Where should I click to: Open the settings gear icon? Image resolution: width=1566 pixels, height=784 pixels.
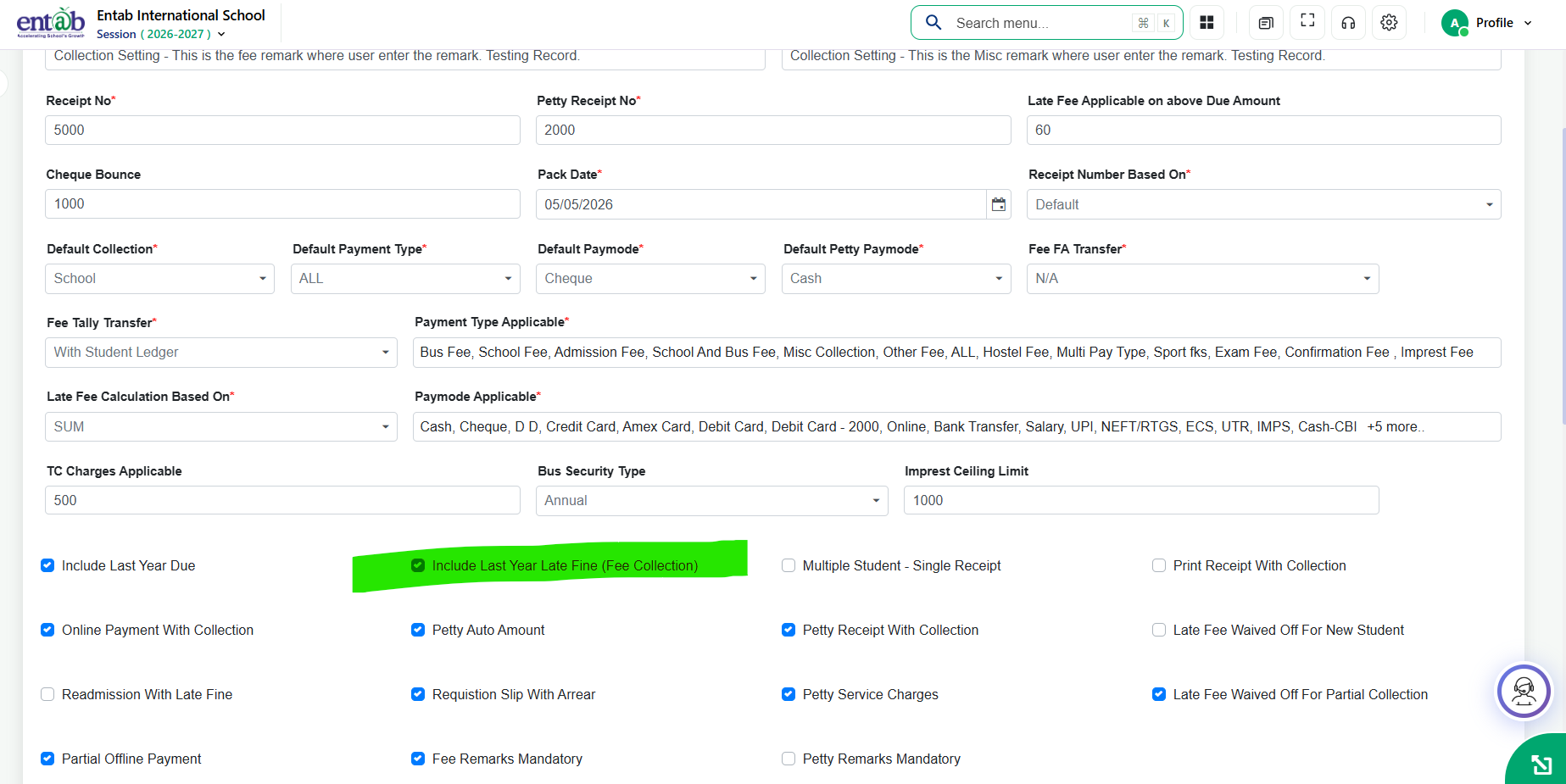coord(1389,23)
